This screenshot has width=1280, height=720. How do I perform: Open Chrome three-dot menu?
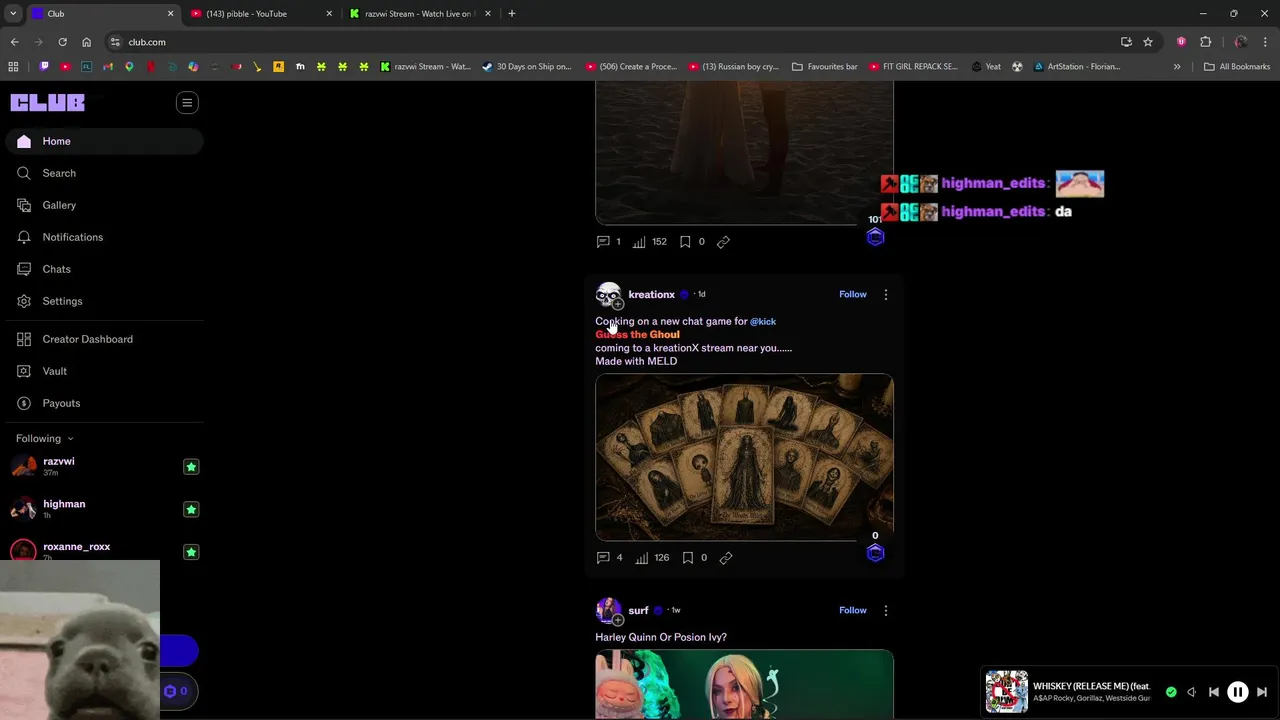(1265, 42)
